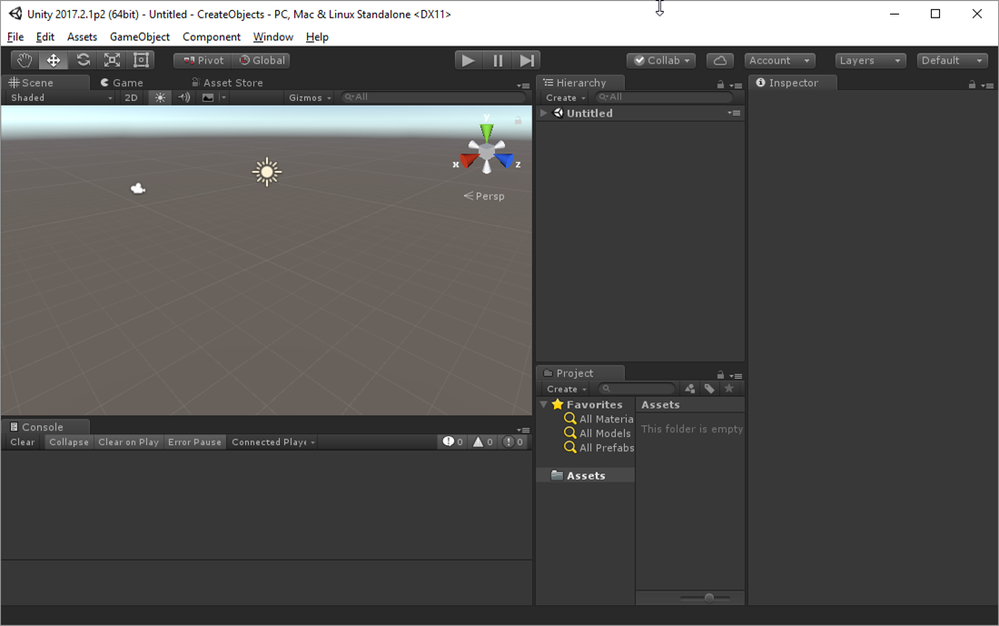
Task: Toggle Pivot handle position
Action: 203,60
